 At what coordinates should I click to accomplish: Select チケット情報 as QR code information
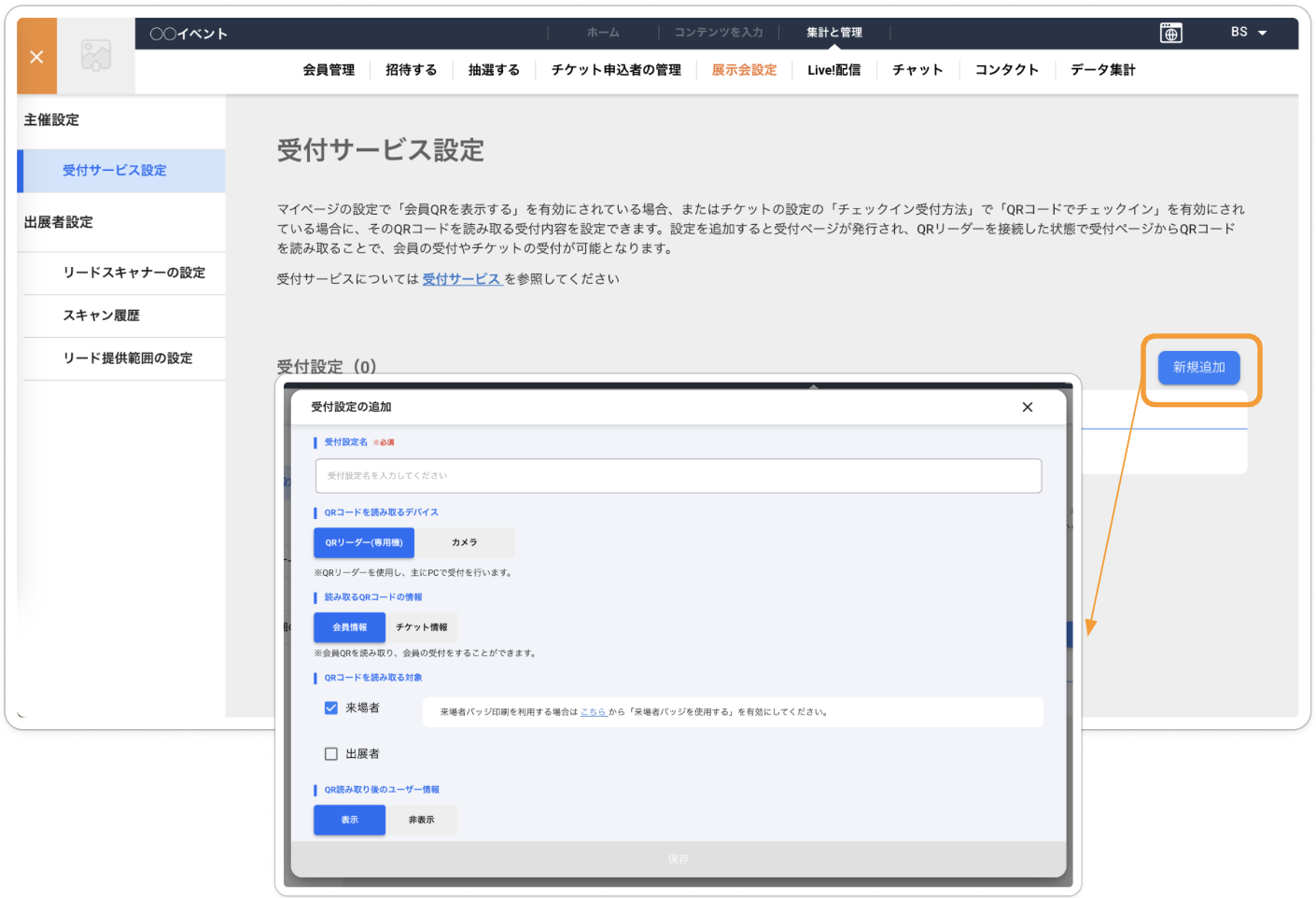(421, 627)
